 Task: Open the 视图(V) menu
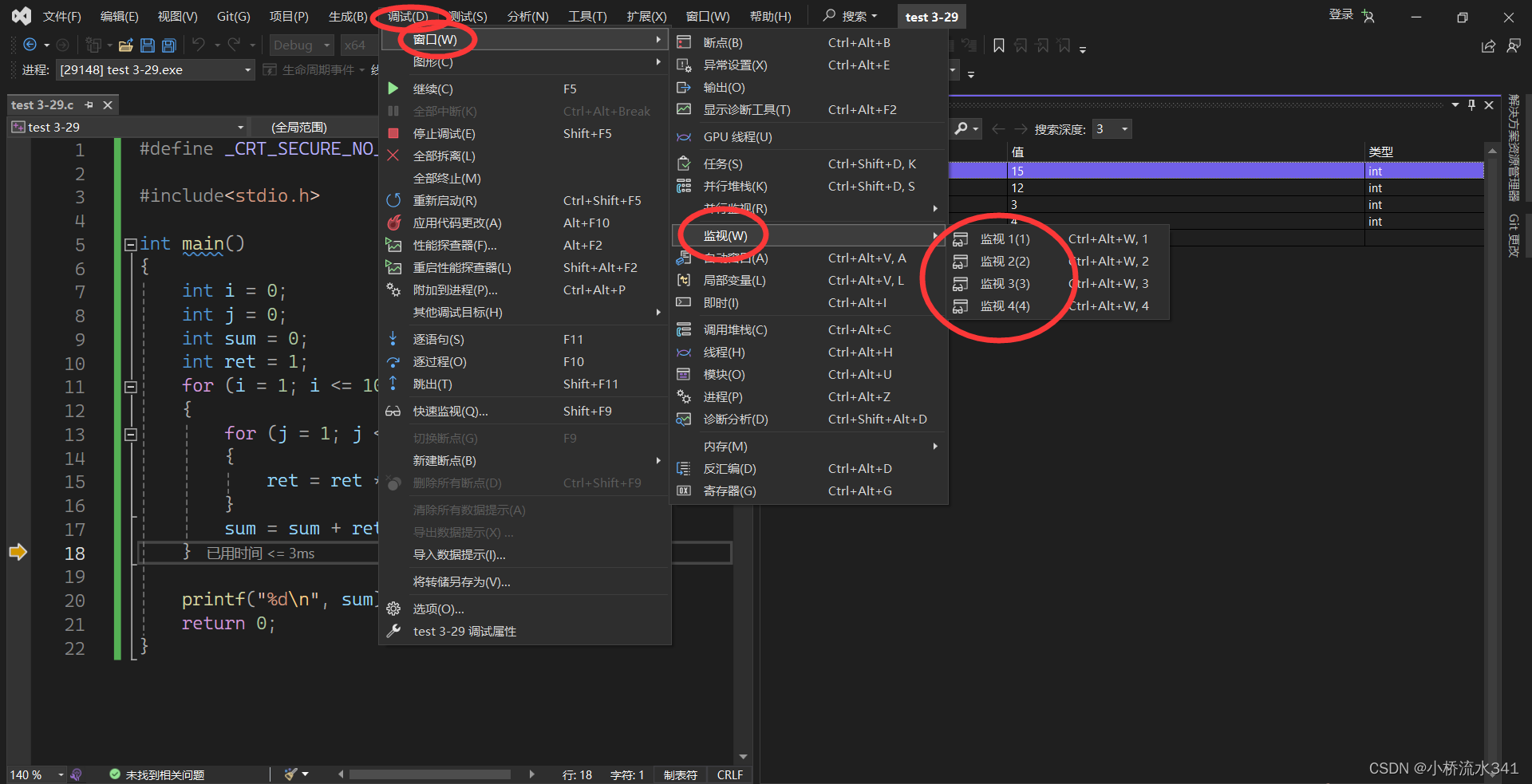click(177, 16)
